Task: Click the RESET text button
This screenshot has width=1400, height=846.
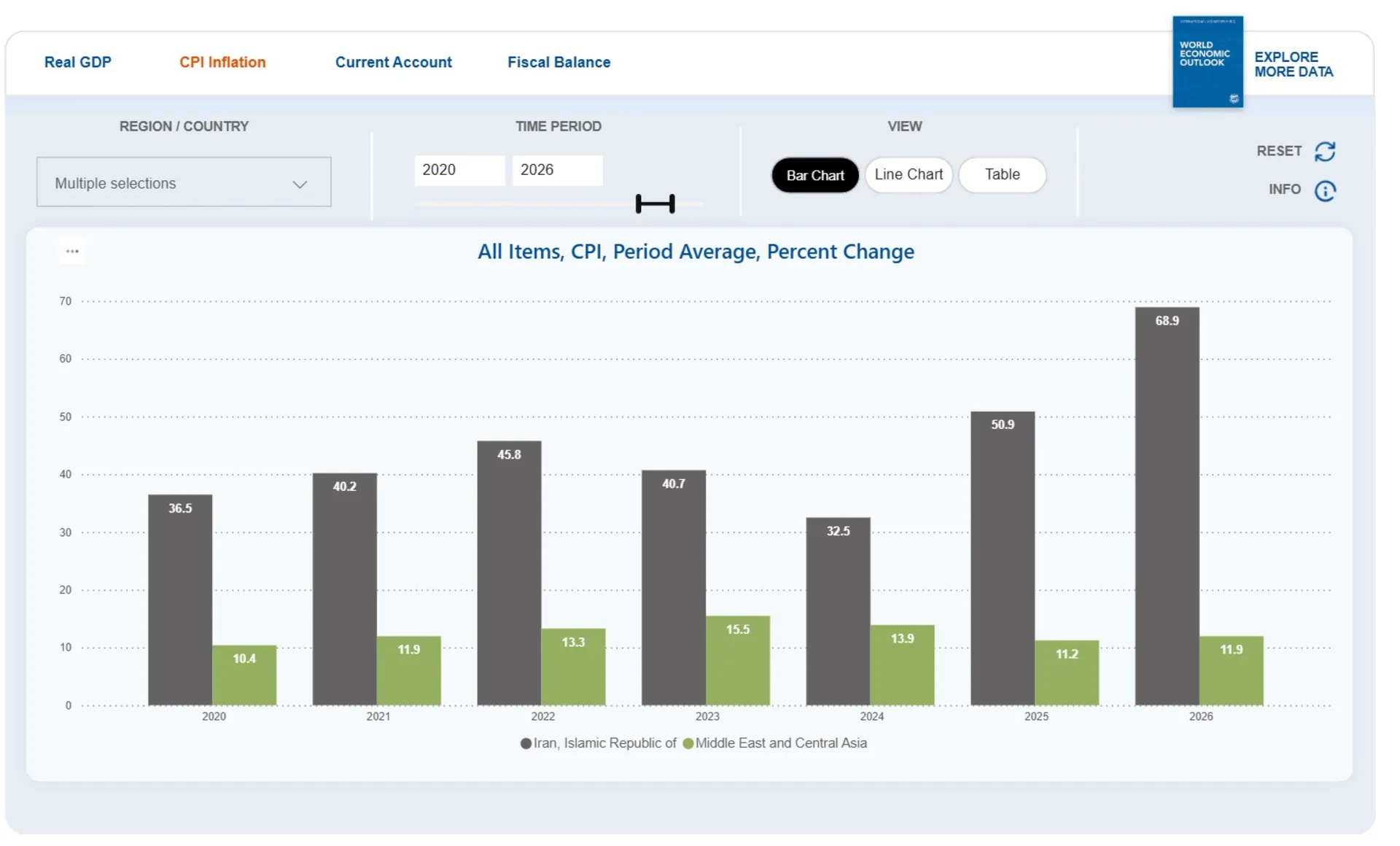Action: click(x=1278, y=151)
